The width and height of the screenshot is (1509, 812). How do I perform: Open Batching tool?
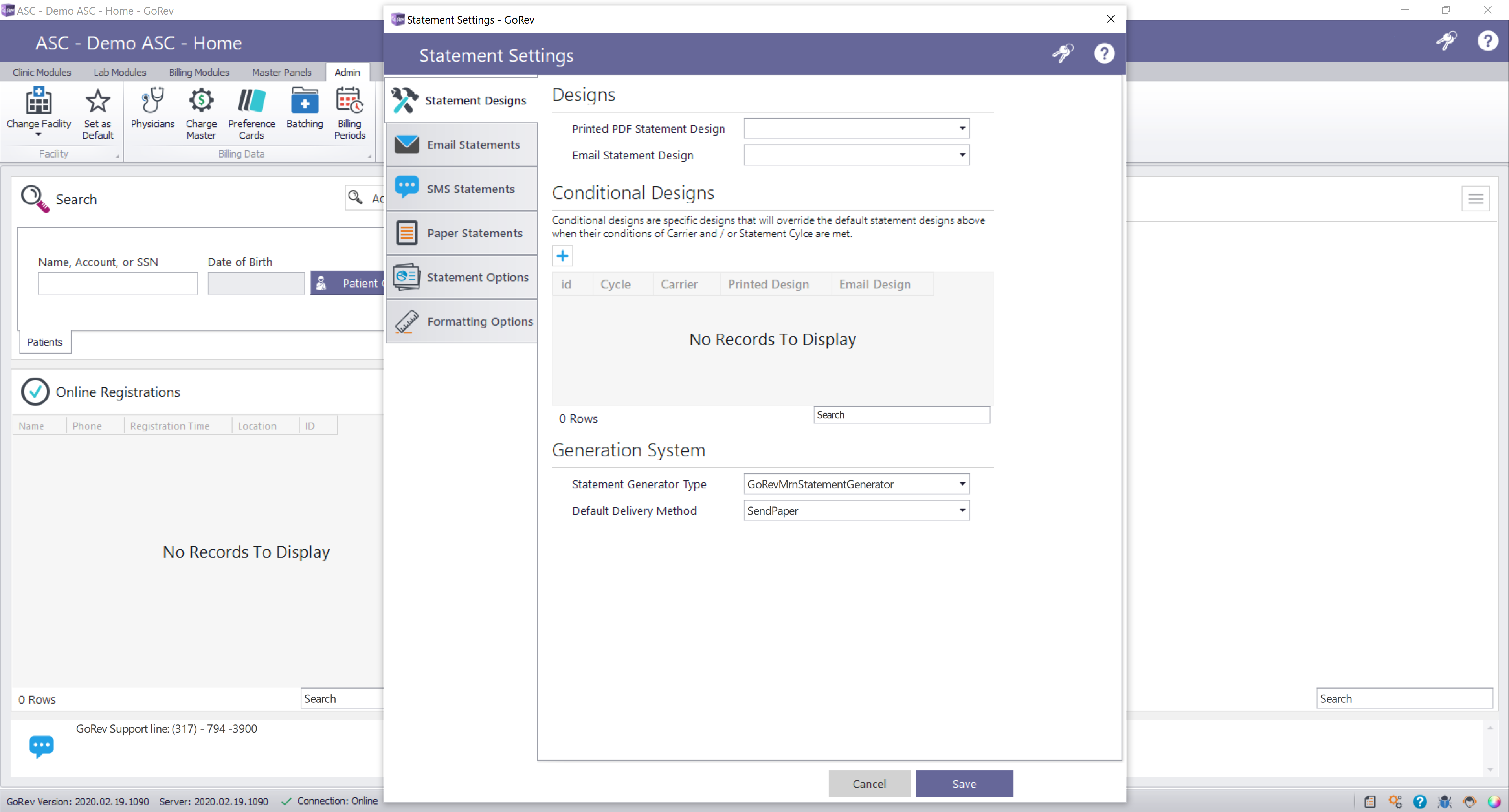[x=305, y=108]
